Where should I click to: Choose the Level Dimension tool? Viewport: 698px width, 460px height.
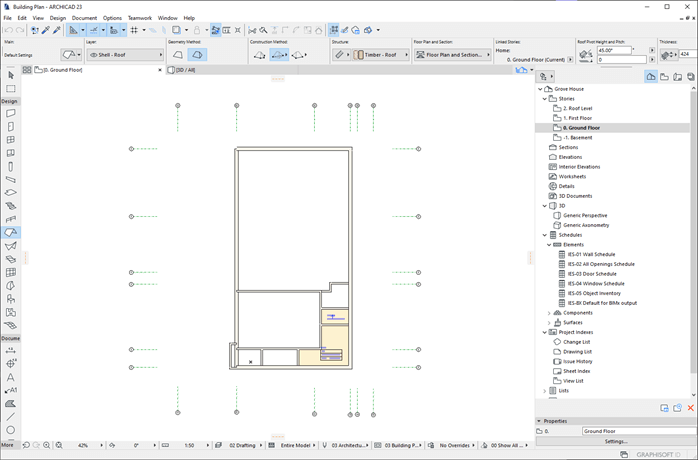[11, 364]
